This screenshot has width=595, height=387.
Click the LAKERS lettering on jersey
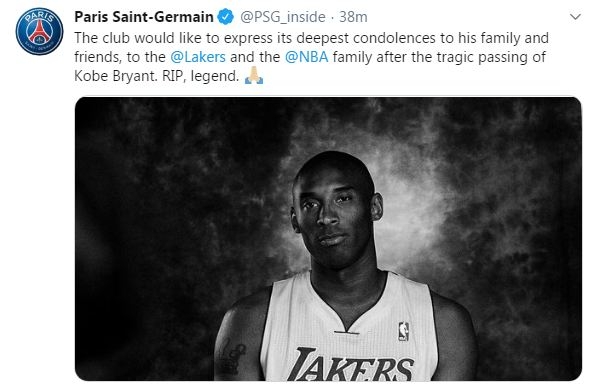(350, 365)
